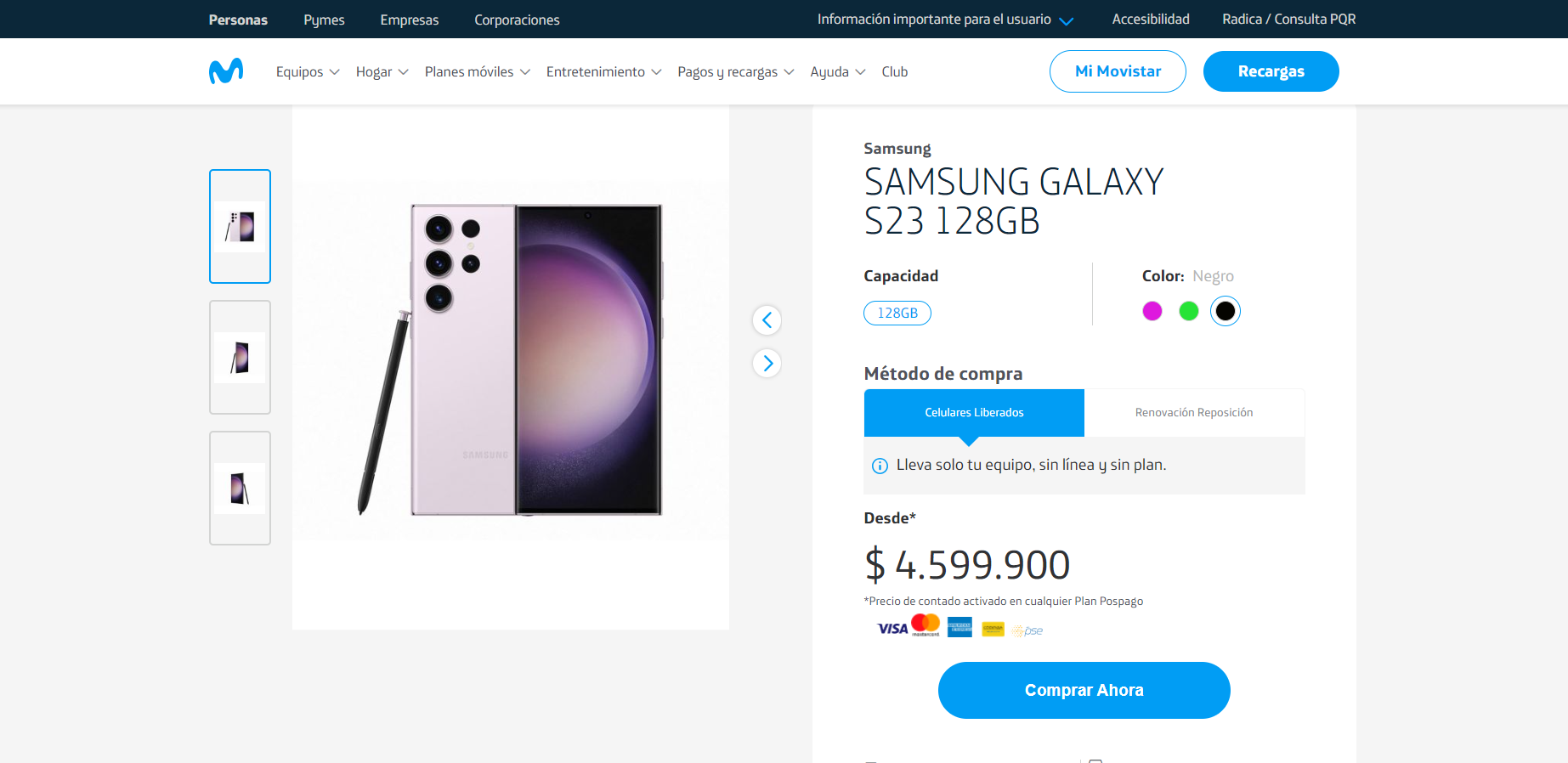The image size is (1568, 763).
Task: Choose the pink color option
Action: (1152, 311)
